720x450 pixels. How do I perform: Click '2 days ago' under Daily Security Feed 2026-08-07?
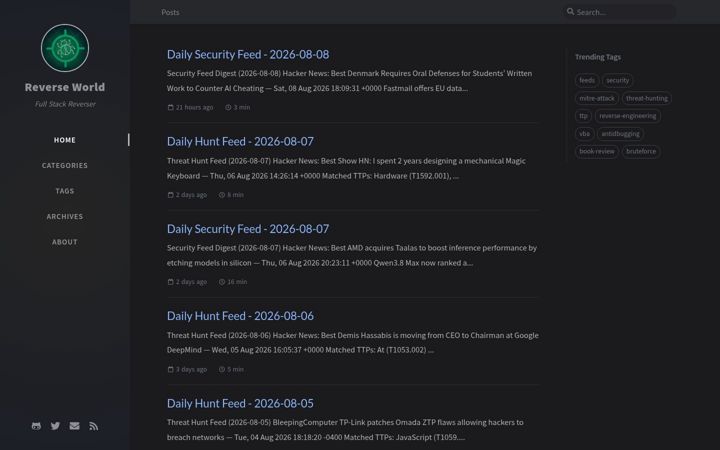[x=191, y=282]
